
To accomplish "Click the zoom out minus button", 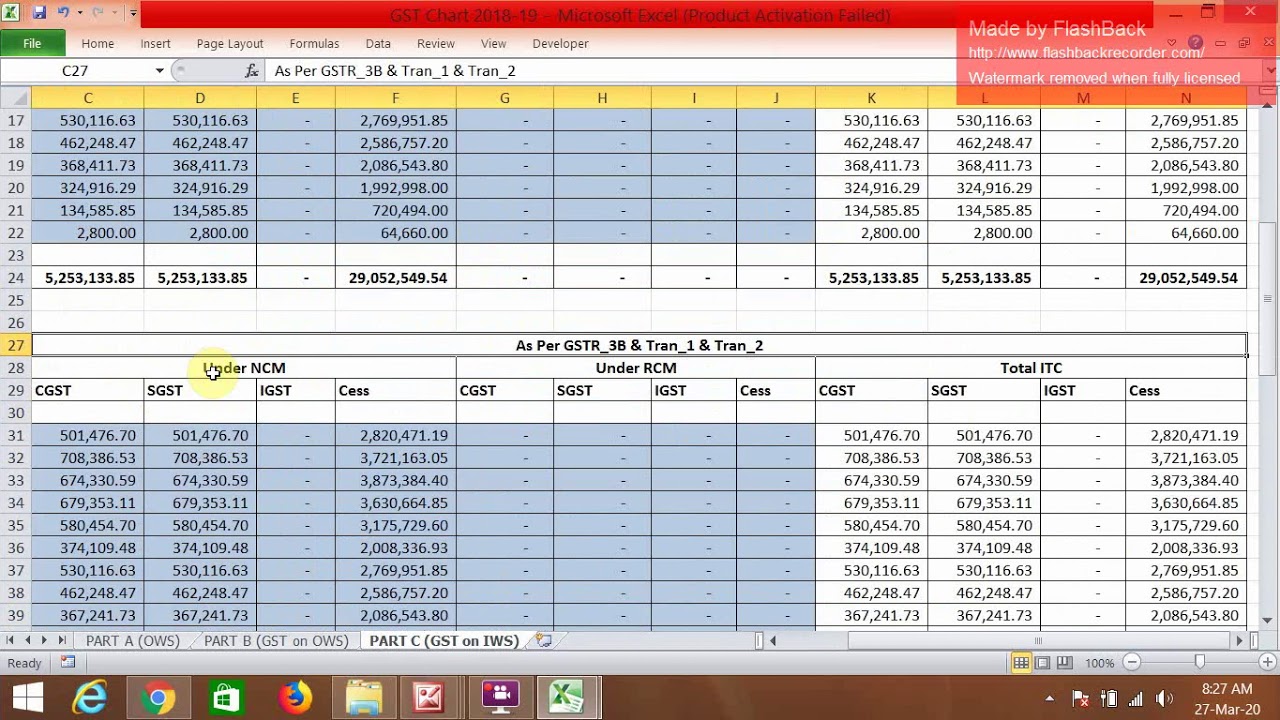I will pyautogui.click(x=1132, y=662).
